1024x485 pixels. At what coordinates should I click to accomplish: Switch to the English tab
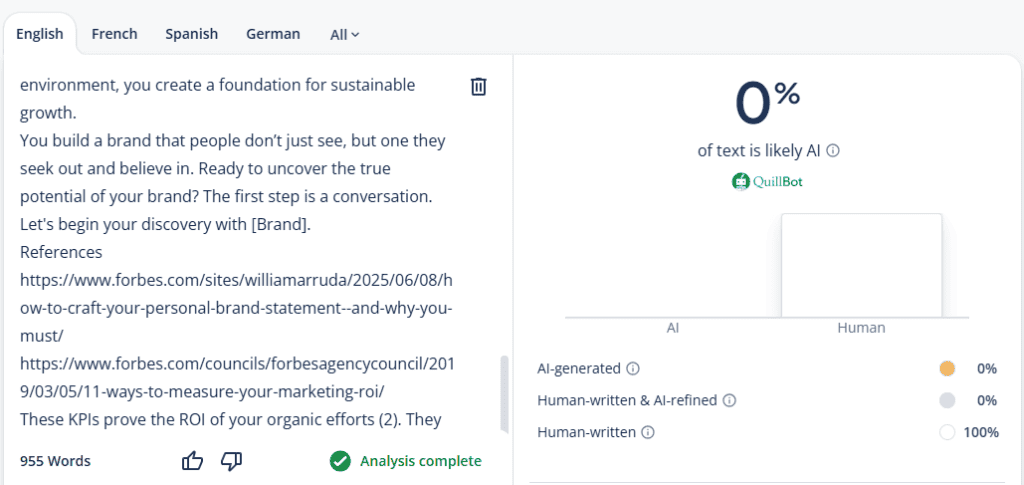pos(40,34)
